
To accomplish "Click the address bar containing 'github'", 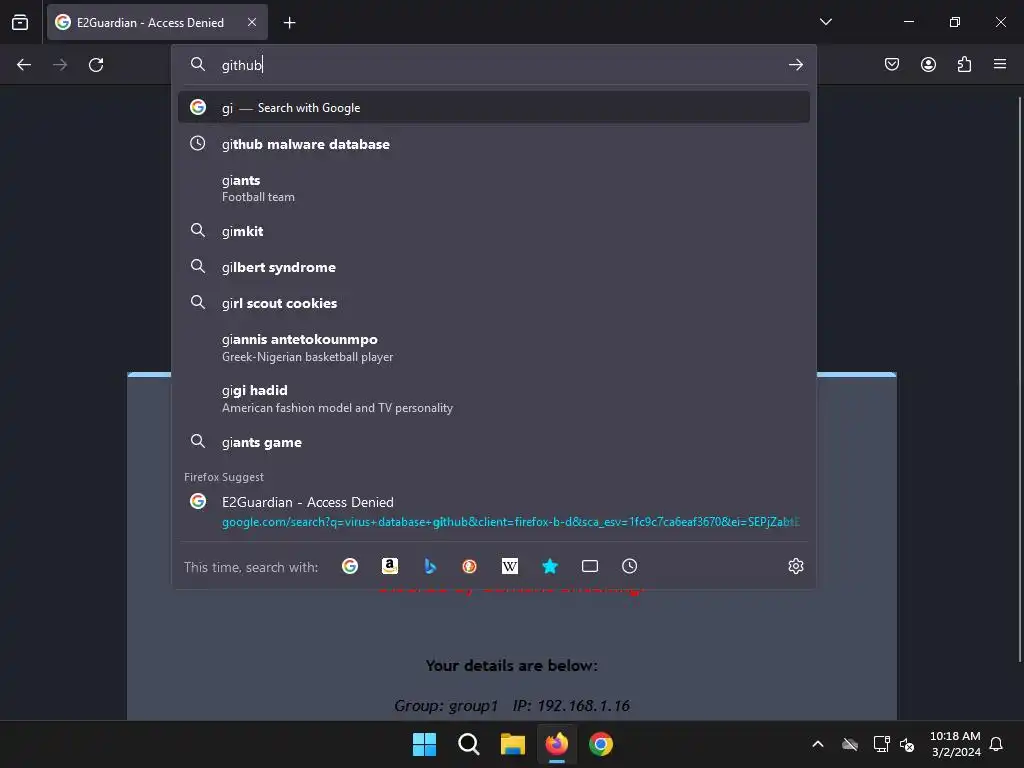I will pyautogui.click(x=496, y=65).
